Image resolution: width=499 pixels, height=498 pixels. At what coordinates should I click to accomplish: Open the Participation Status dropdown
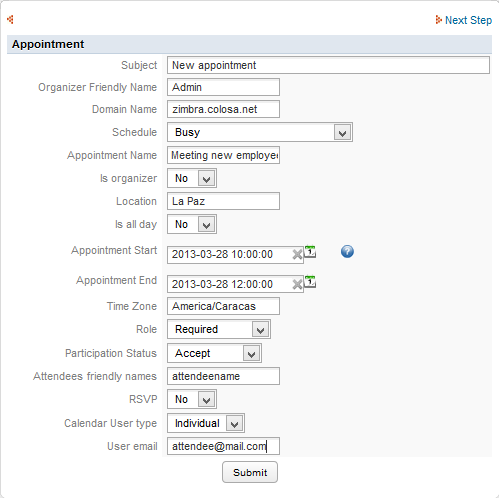(x=214, y=353)
